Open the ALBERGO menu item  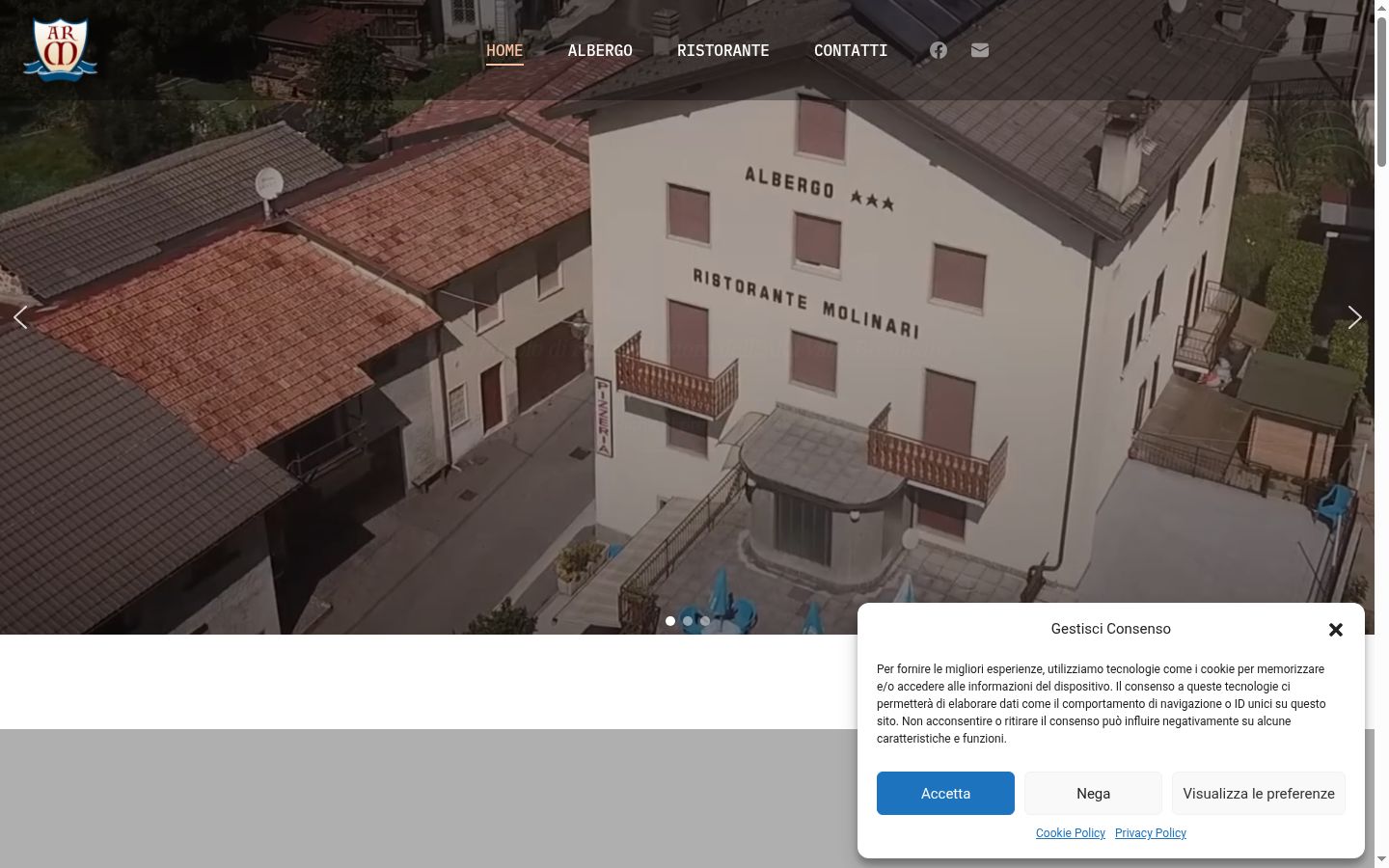600,50
